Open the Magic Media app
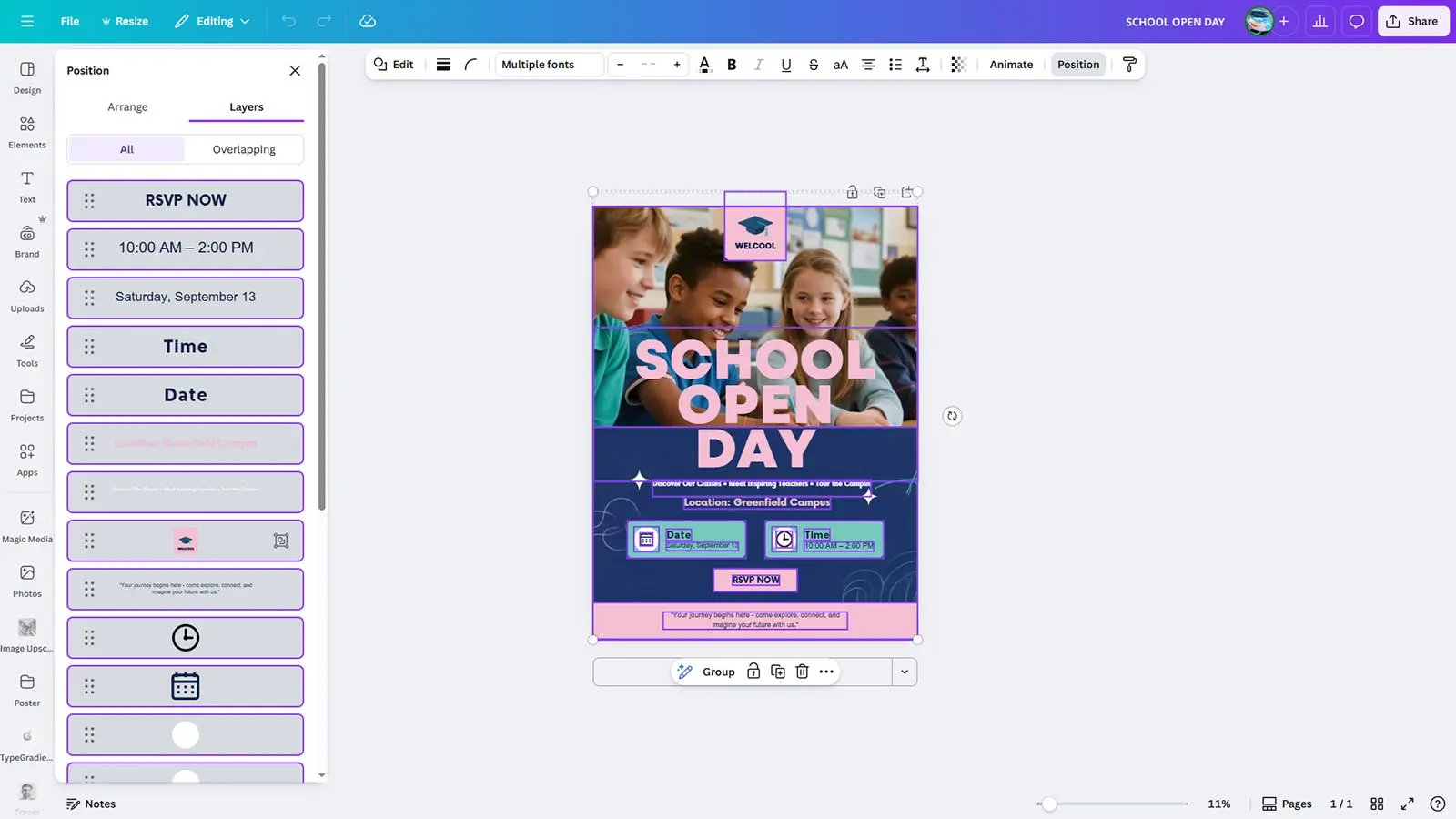The height and width of the screenshot is (819, 1456). [27, 526]
